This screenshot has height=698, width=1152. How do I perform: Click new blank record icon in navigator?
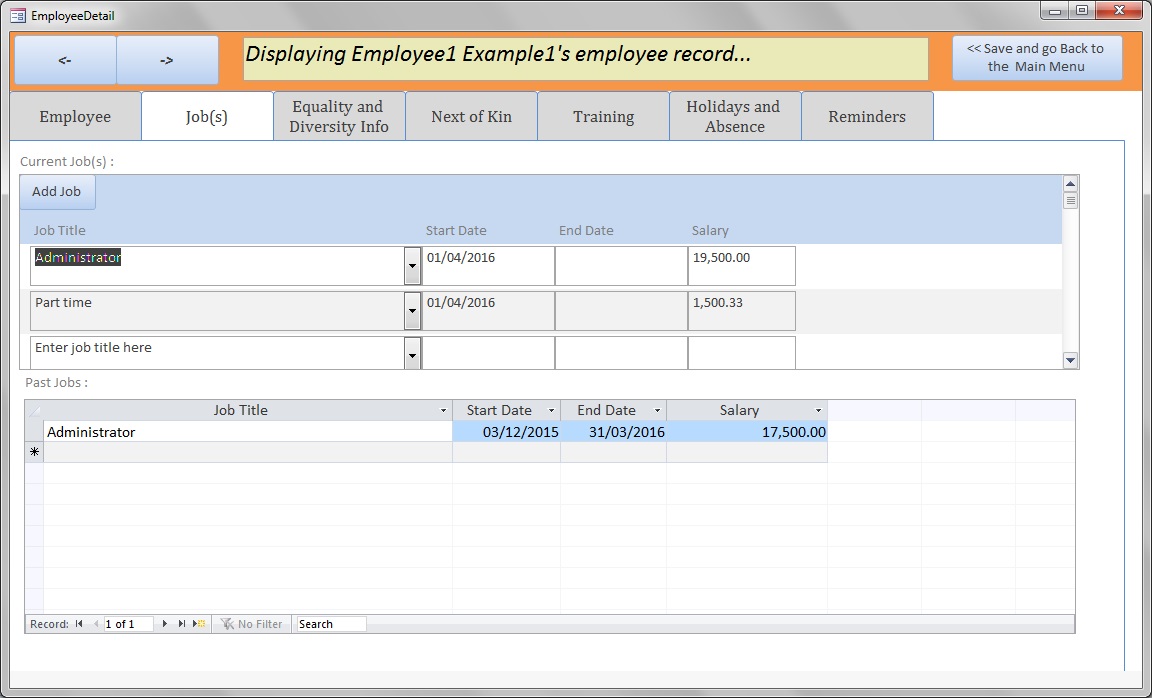point(200,624)
